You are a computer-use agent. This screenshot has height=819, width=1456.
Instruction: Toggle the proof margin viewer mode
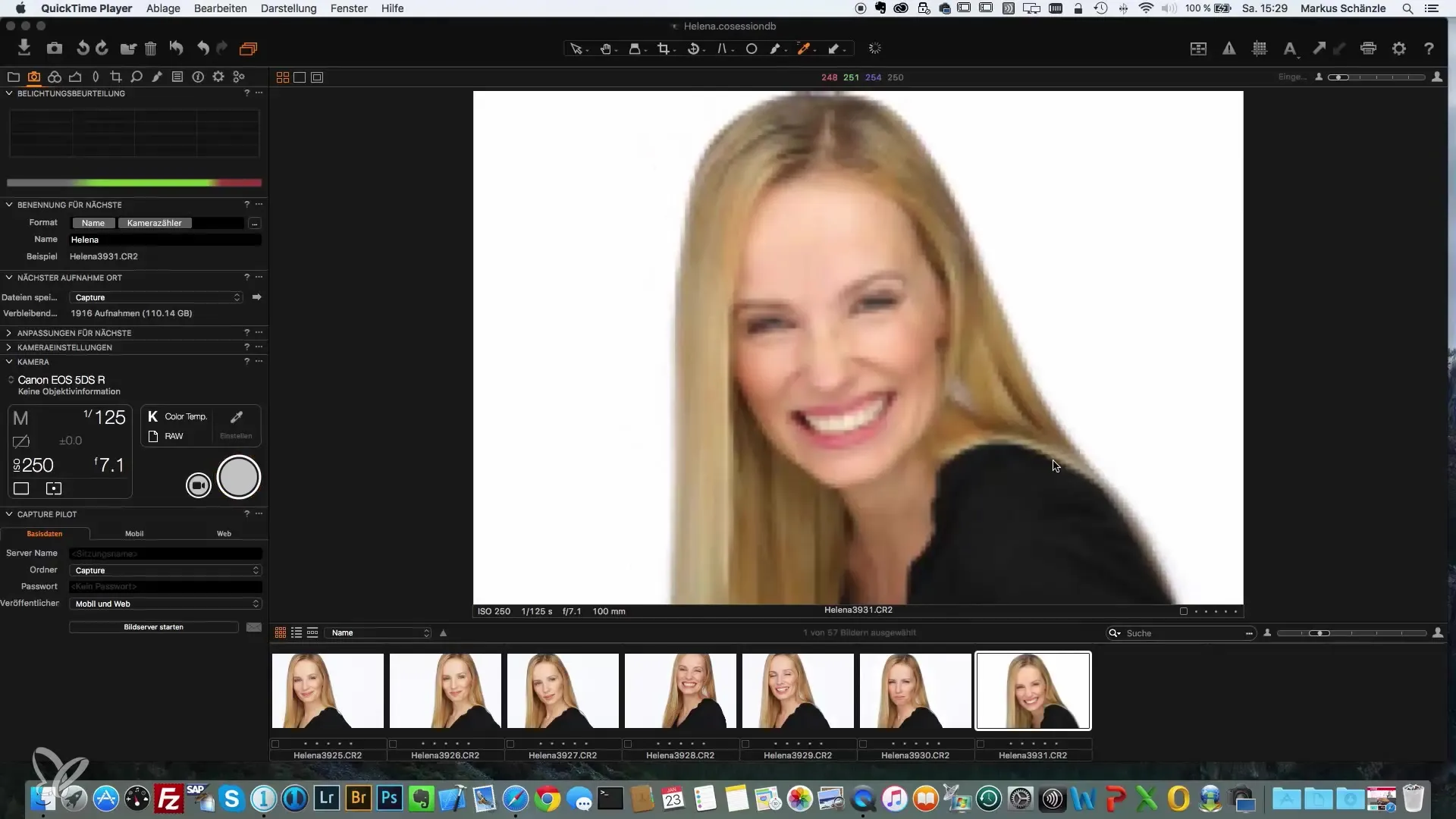(x=317, y=77)
